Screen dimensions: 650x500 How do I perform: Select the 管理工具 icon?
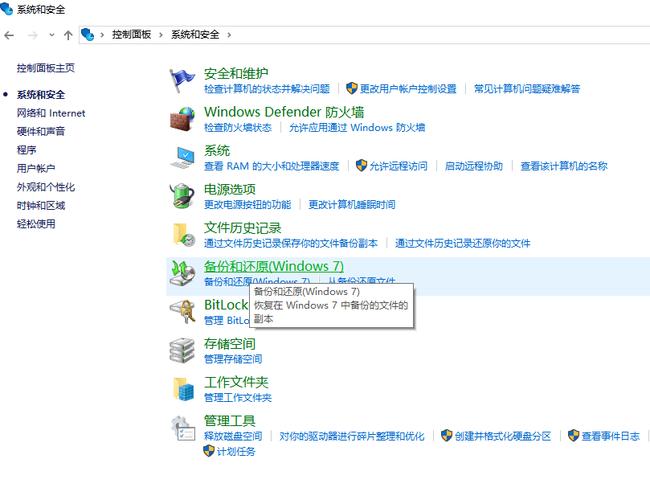click(x=182, y=428)
